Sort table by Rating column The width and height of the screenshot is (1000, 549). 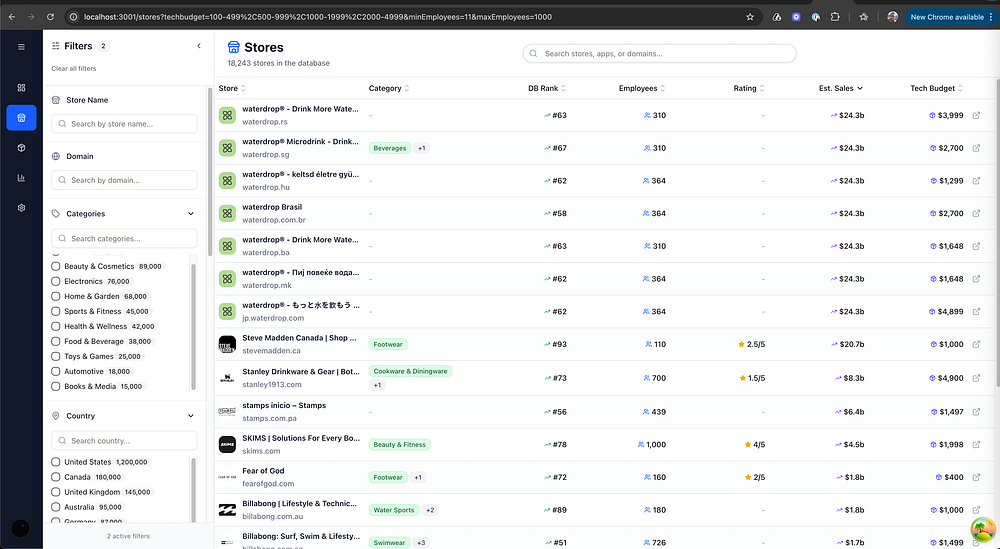click(x=749, y=89)
